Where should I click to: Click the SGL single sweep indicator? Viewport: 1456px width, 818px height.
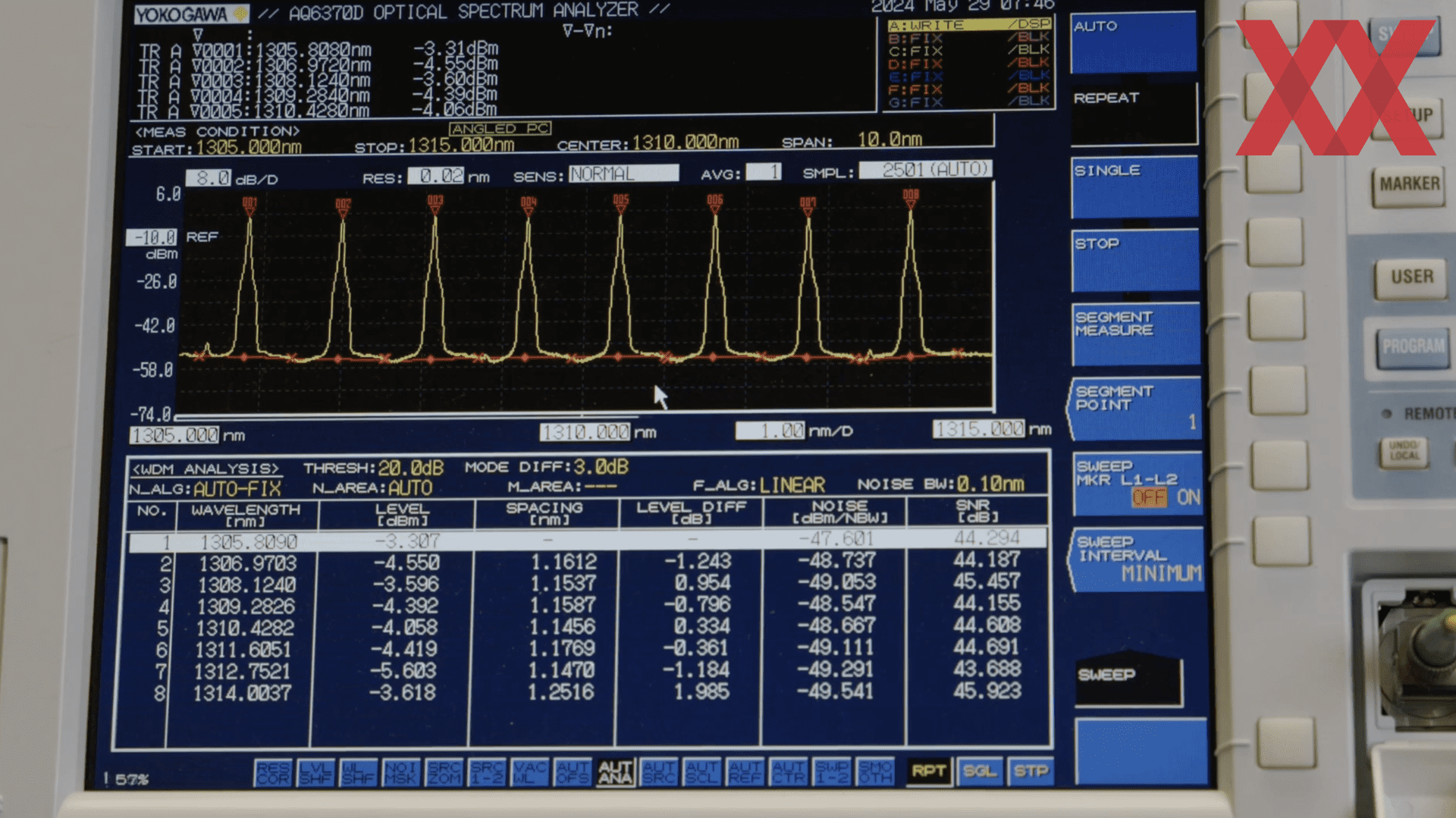click(x=980, y=771)
